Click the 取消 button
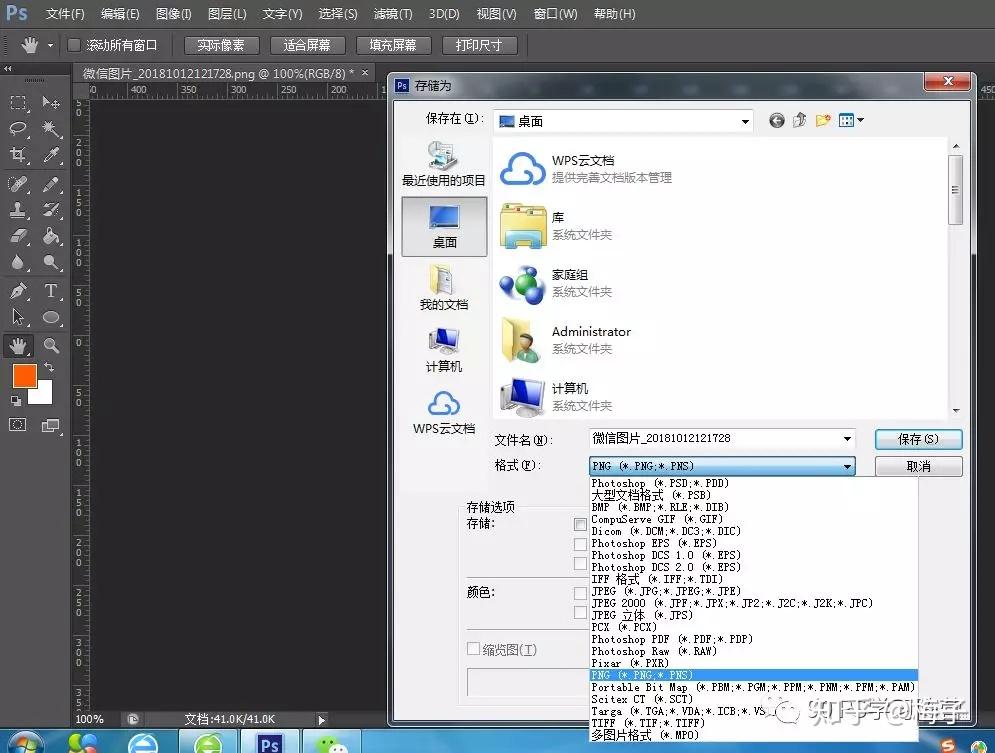The image size is (995, 753). (x=918, y=466)
